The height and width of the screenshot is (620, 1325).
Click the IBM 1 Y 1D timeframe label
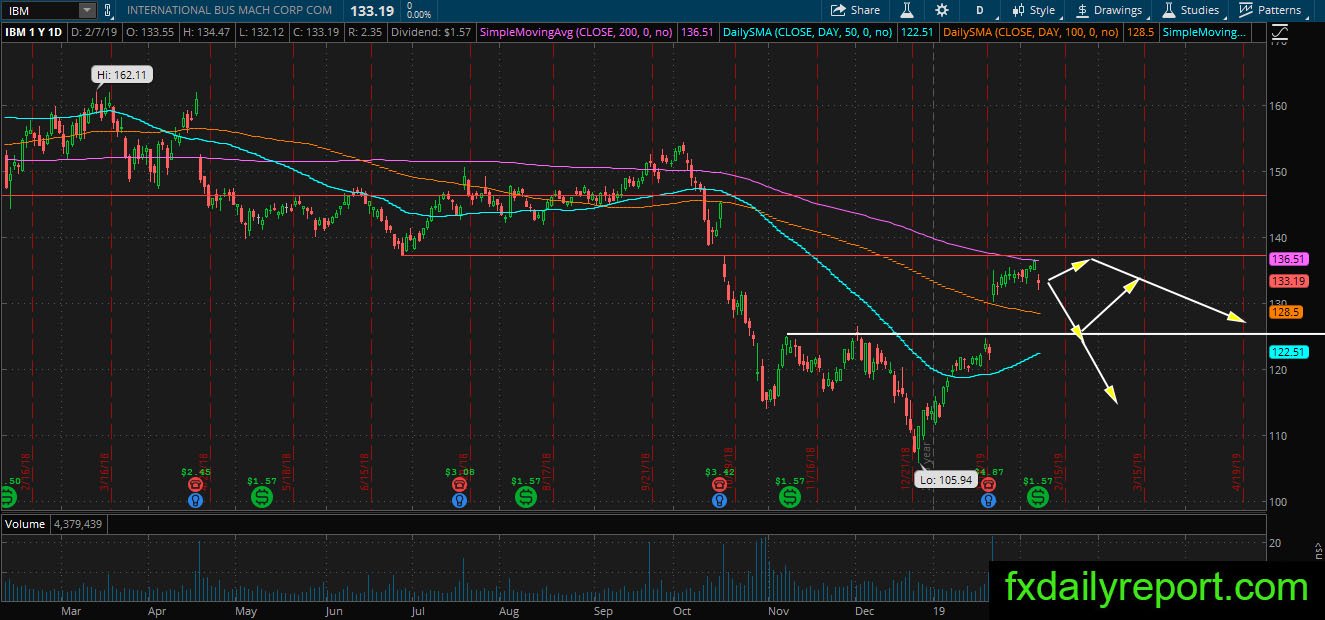(33, 32)
